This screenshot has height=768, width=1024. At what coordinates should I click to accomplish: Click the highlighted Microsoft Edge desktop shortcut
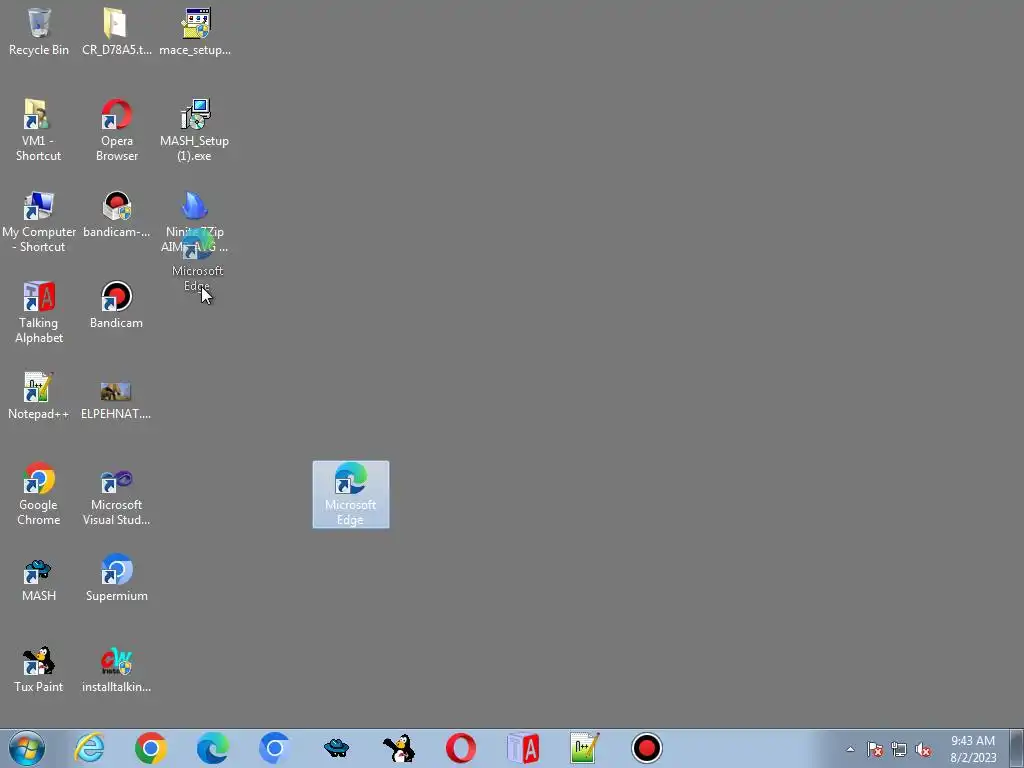point(351,494)
